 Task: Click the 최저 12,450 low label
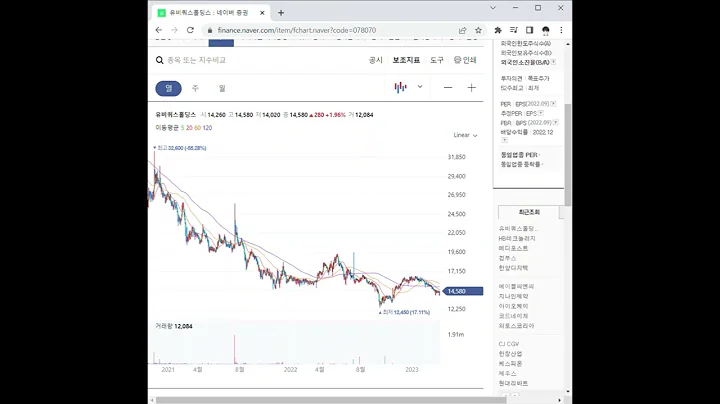[x=405, y=312]
